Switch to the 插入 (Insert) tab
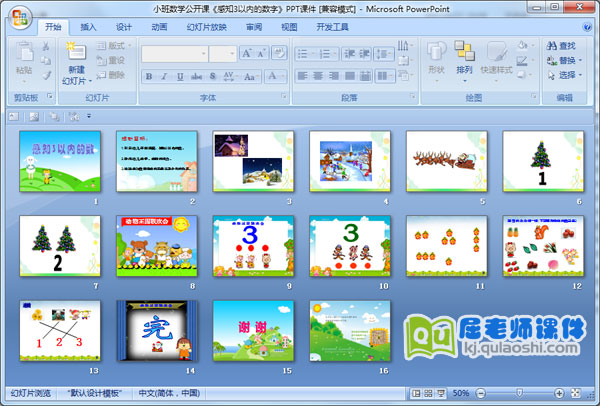 click(x=89, y=27)
